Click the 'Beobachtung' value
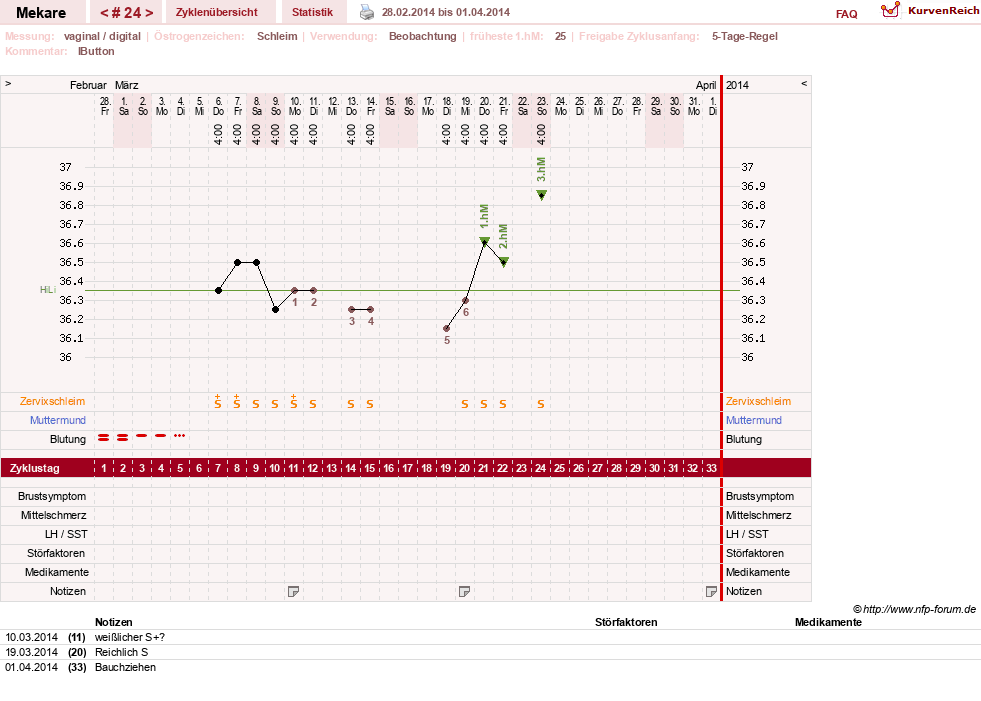The width and height of the screenshot is (981, 701). click(x=422, y=36)
